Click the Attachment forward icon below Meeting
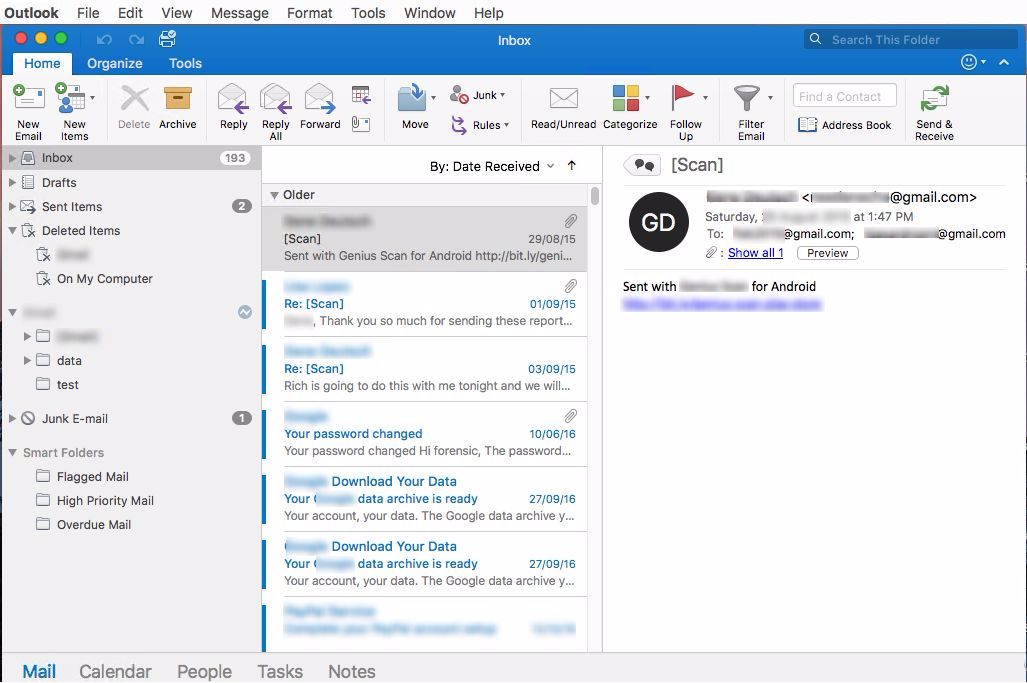1027x683 pixels. point(361,124)
